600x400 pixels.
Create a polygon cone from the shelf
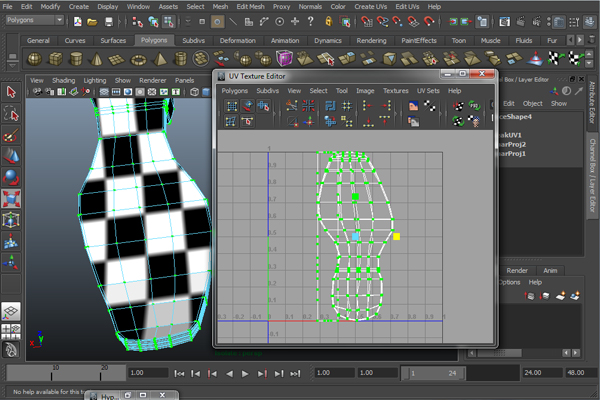pyautogui.click(x=96, y=59)
